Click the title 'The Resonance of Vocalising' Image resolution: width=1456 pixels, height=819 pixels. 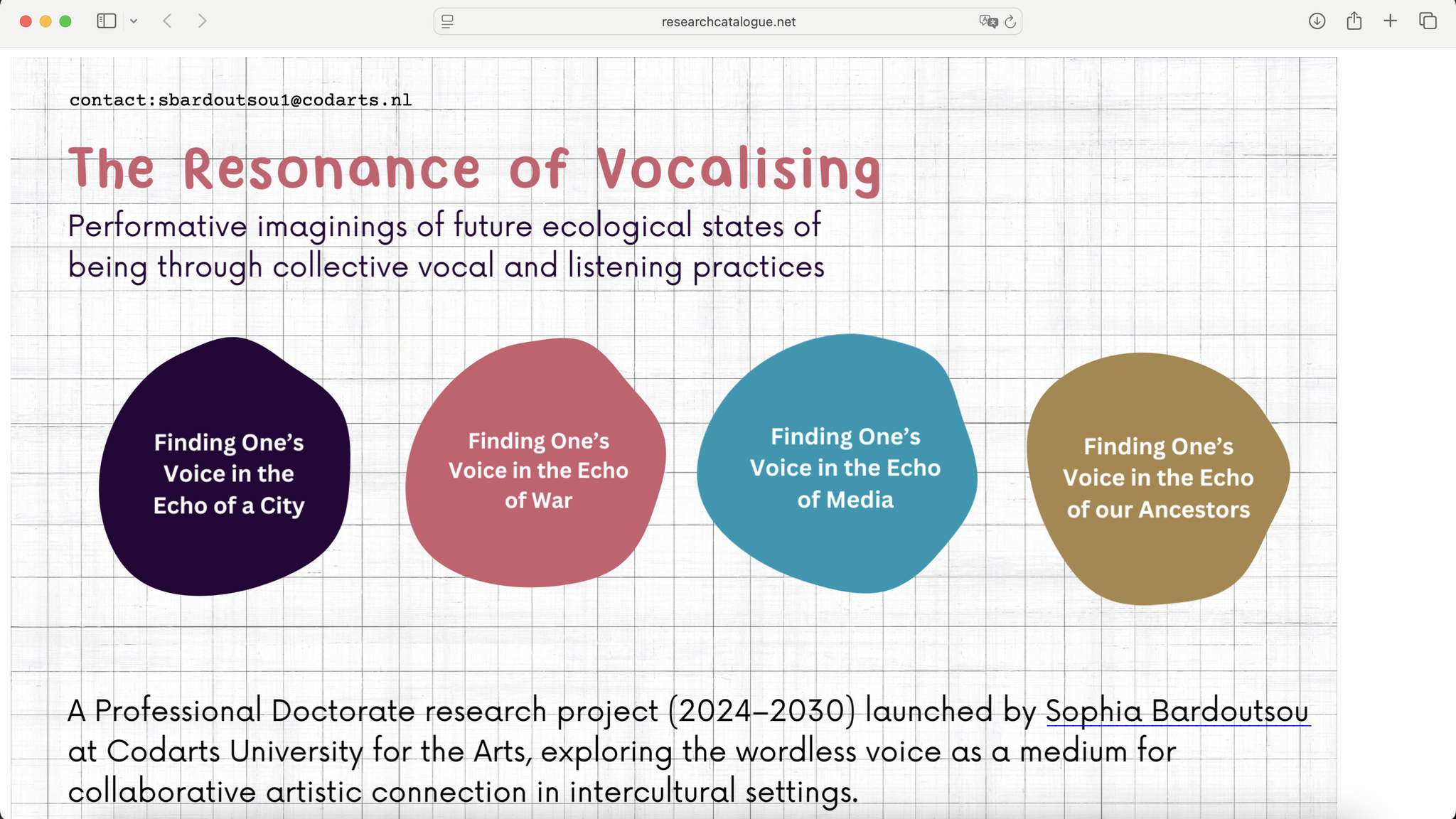(x=475, y=168)
